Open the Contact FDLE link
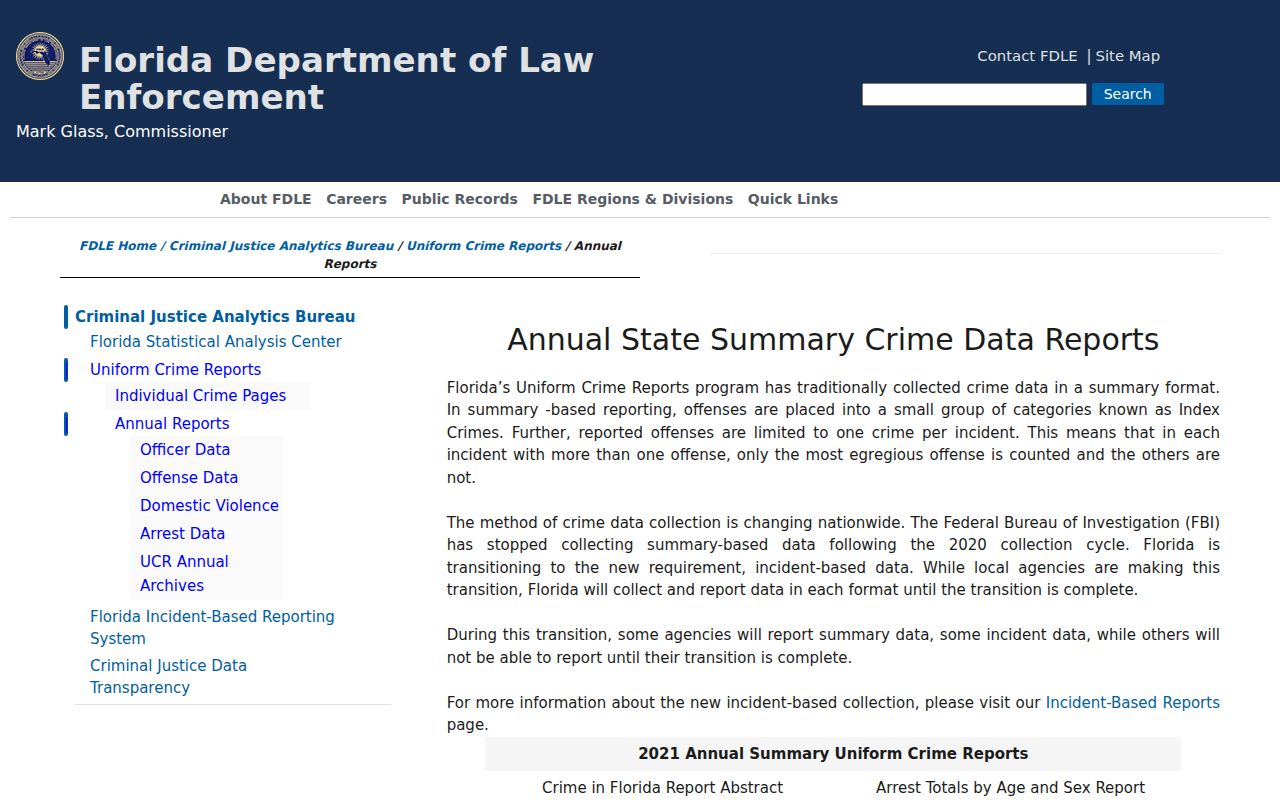Screen dimensions: 1280x800 tap(1027, 56)
